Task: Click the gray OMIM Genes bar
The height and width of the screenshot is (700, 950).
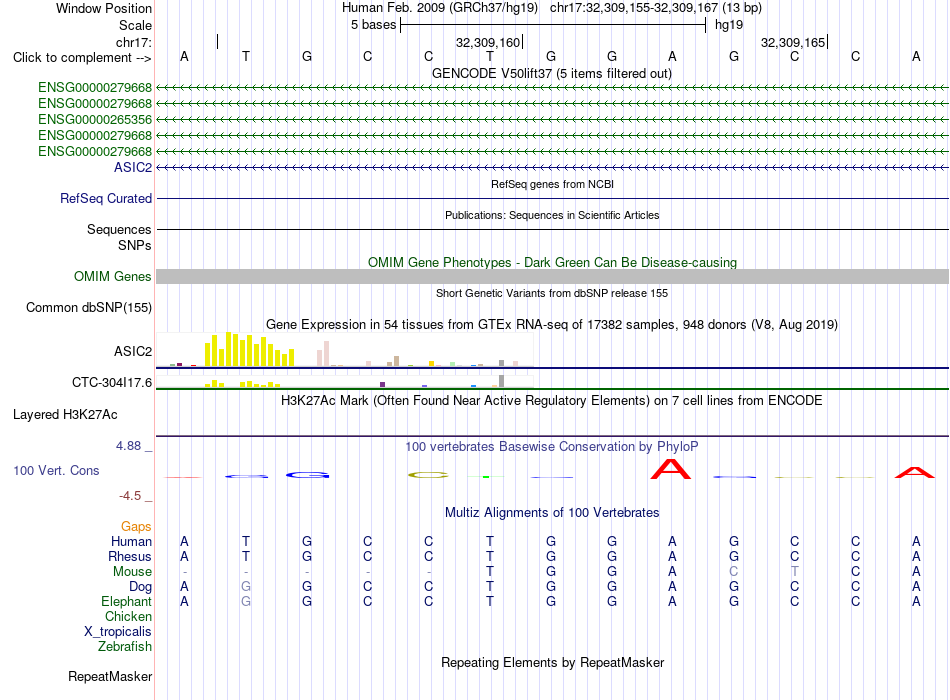Action: [x=552, y=276]
